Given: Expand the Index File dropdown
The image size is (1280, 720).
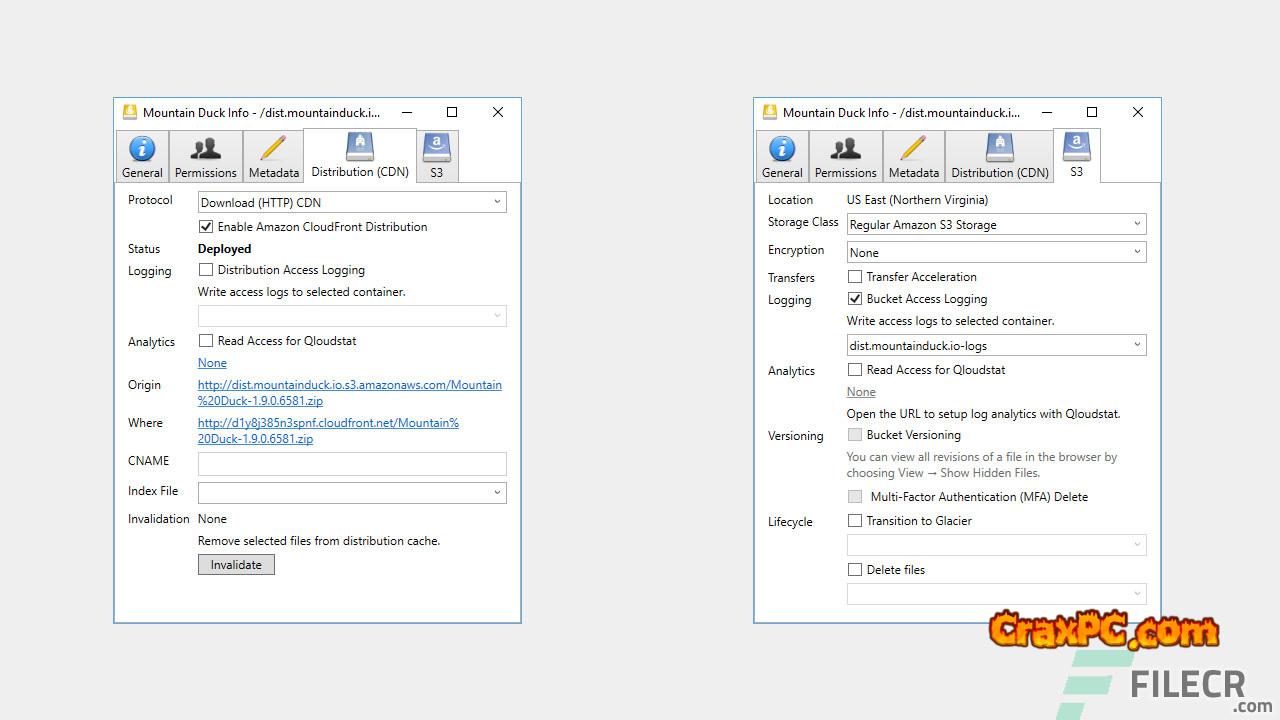Looking at the screenshot, I should coord(352,492).
